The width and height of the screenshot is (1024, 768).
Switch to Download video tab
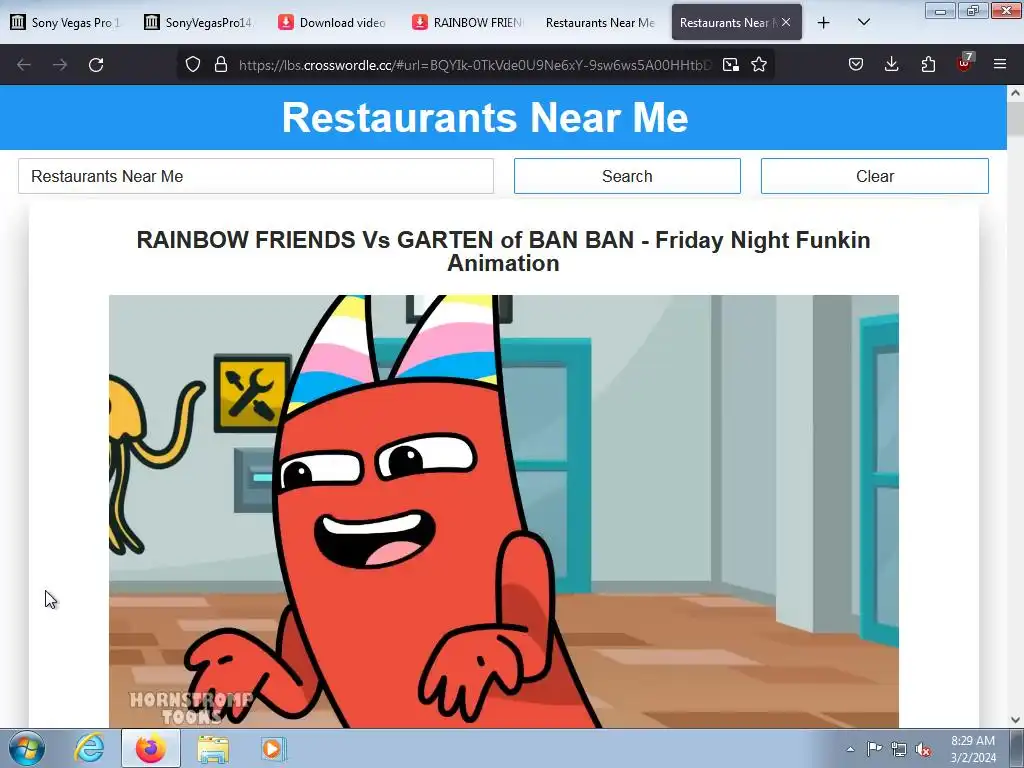[332, 22]
